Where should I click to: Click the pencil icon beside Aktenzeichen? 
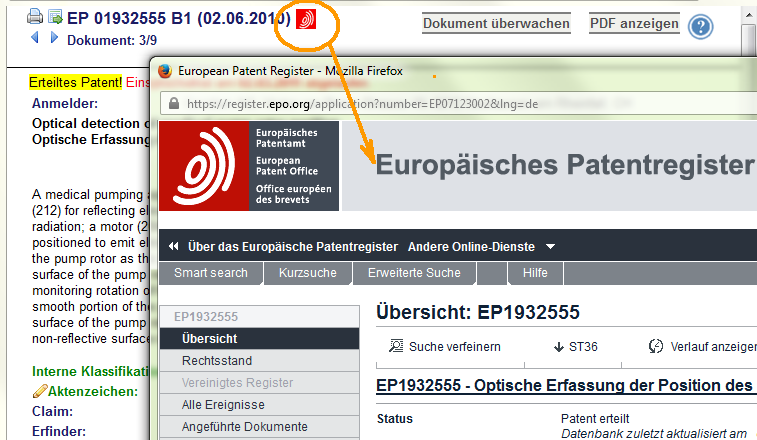[x=40, y=391]
